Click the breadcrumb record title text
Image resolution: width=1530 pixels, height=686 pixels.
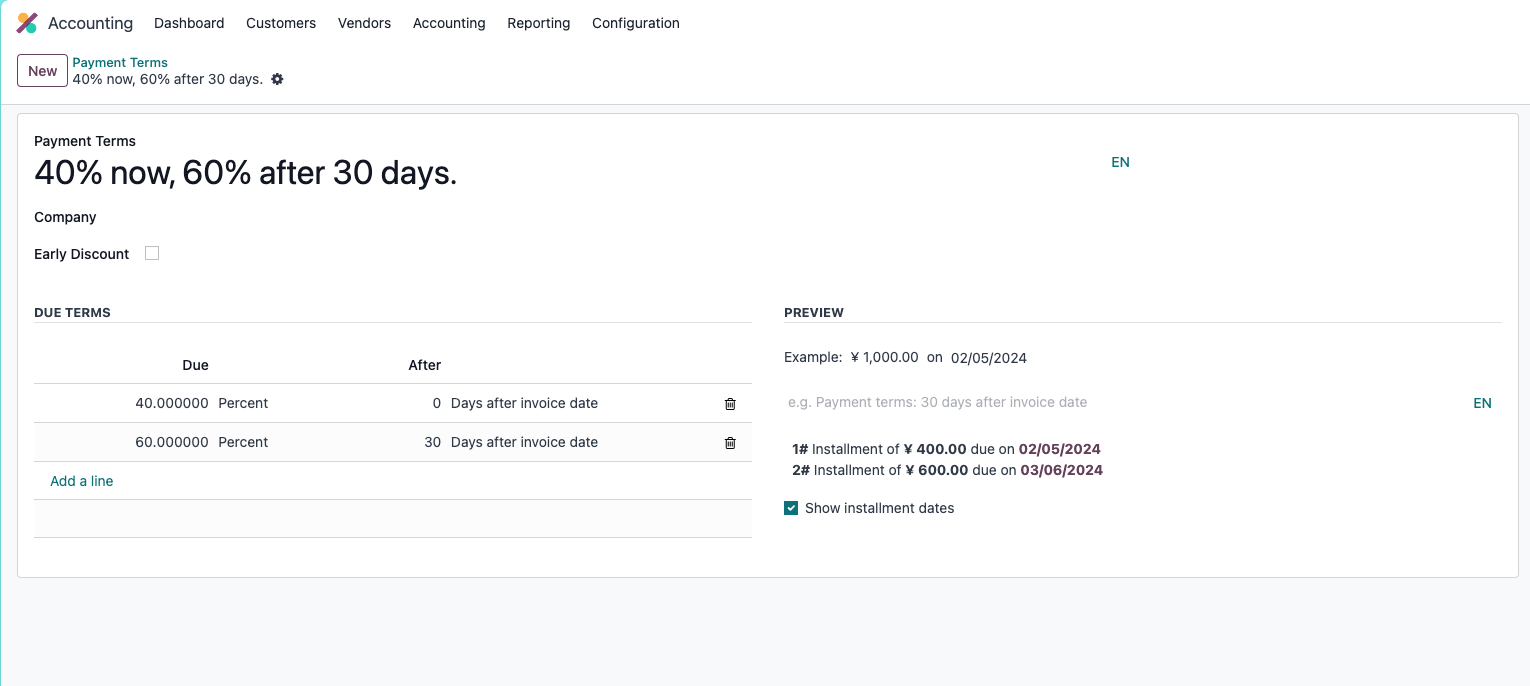167,79
